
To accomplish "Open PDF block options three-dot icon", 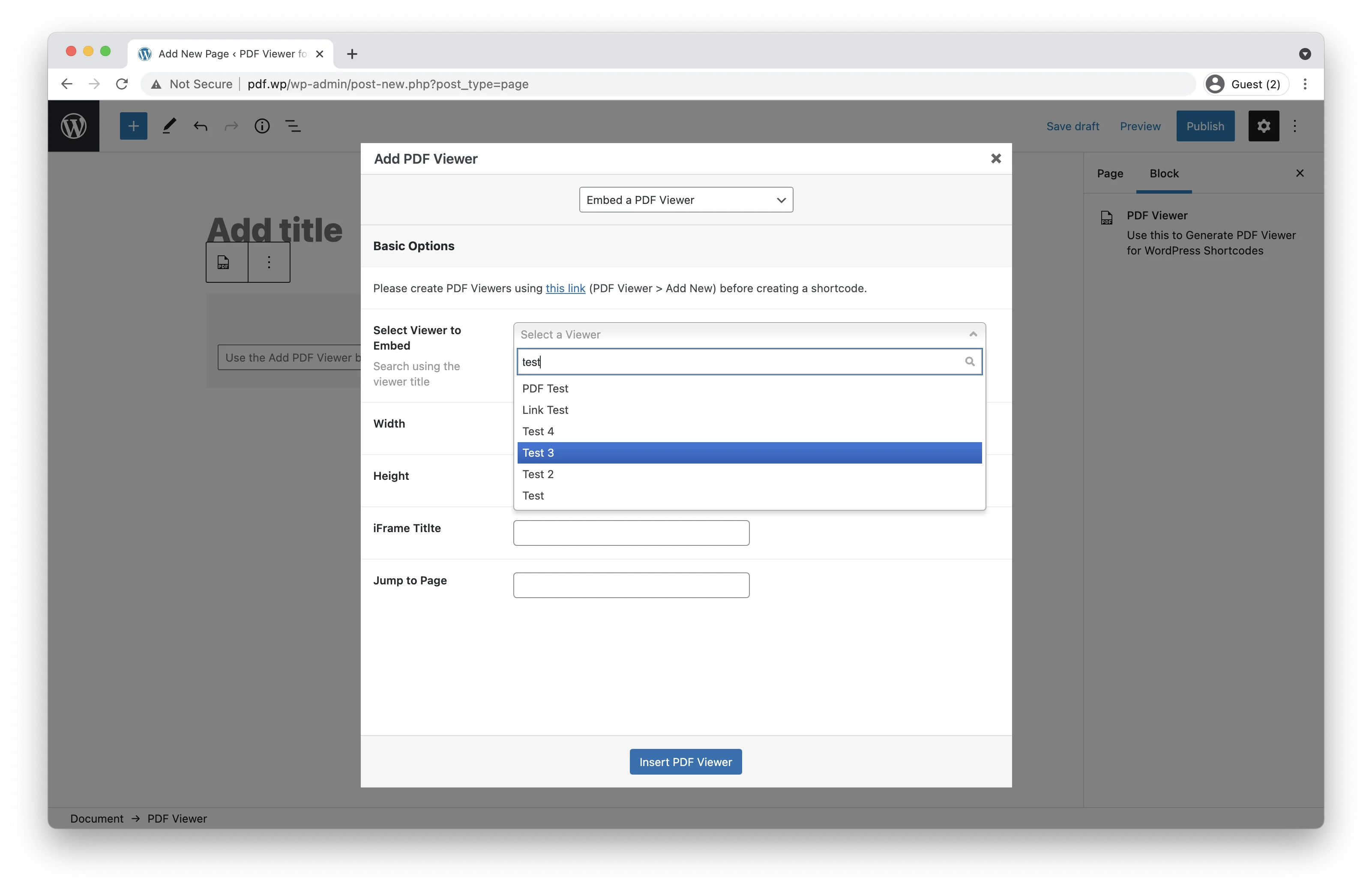I will pos(269,262).
